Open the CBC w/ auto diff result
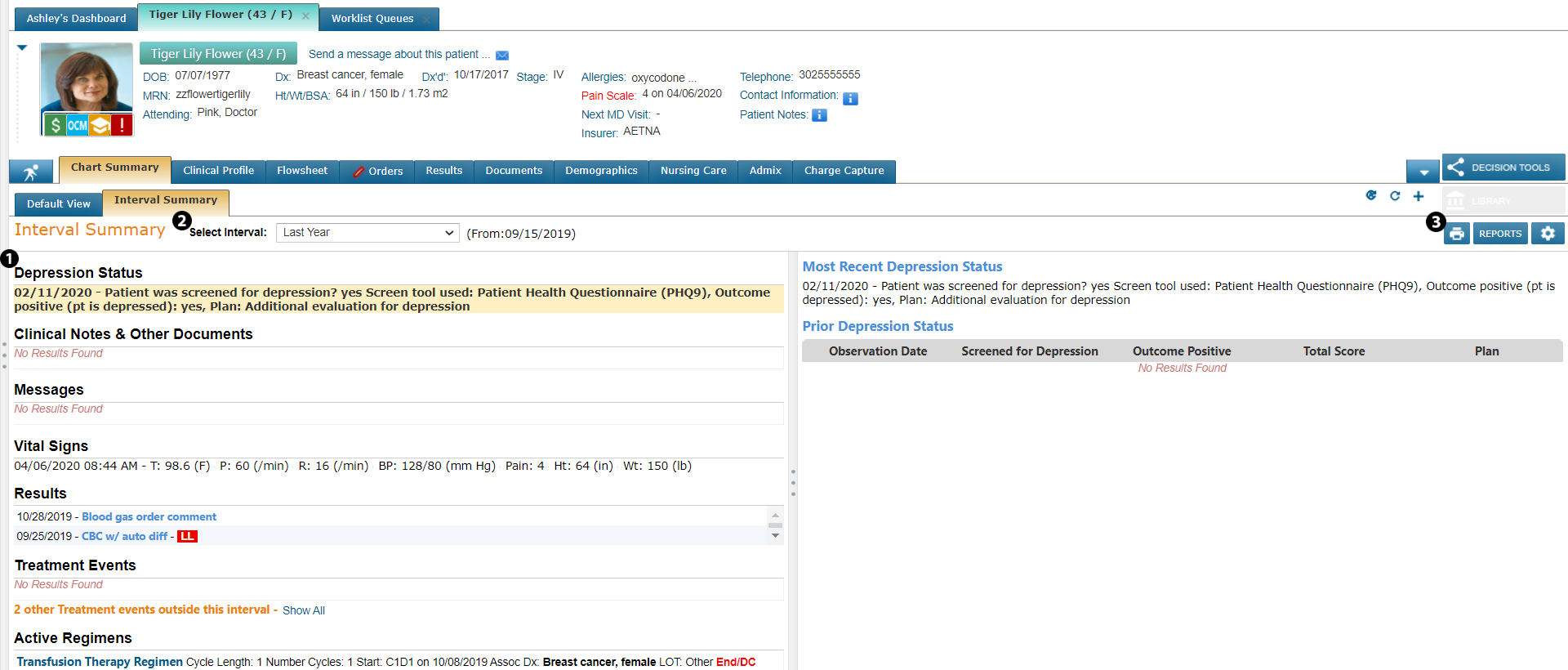Screen dimensions: 1568x670 (124, 537)
